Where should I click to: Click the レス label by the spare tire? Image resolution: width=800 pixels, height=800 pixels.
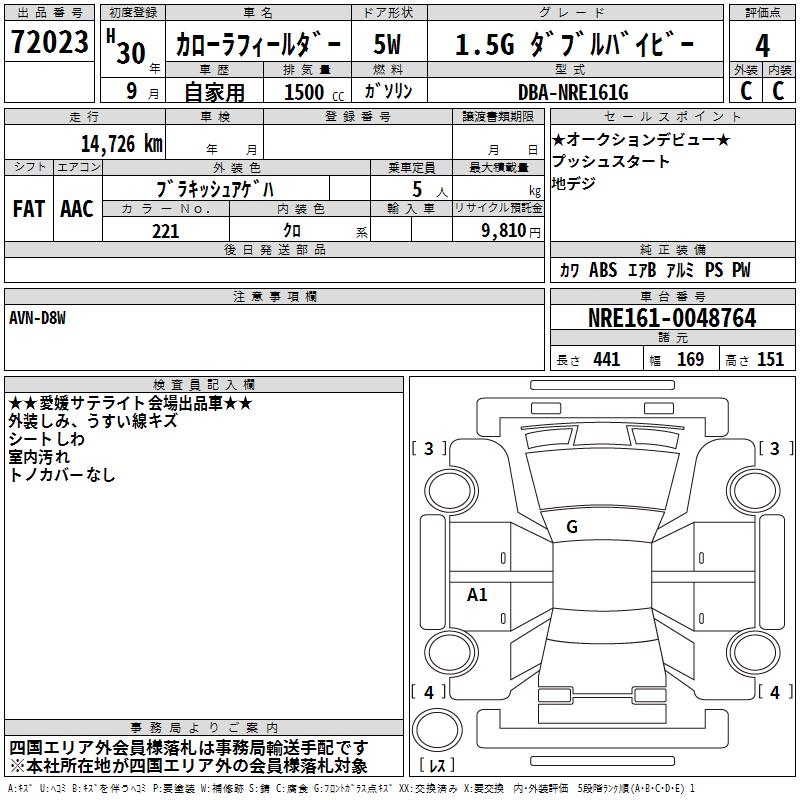coord(437,765)
